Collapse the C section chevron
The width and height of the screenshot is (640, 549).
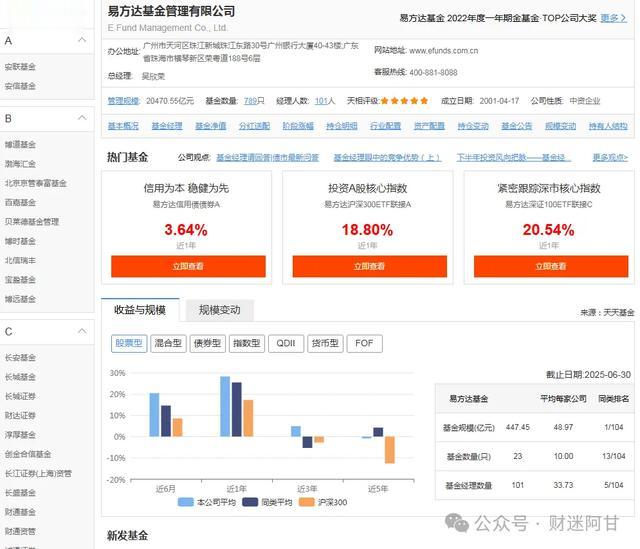pyautogui.click(x=82, y=331)
